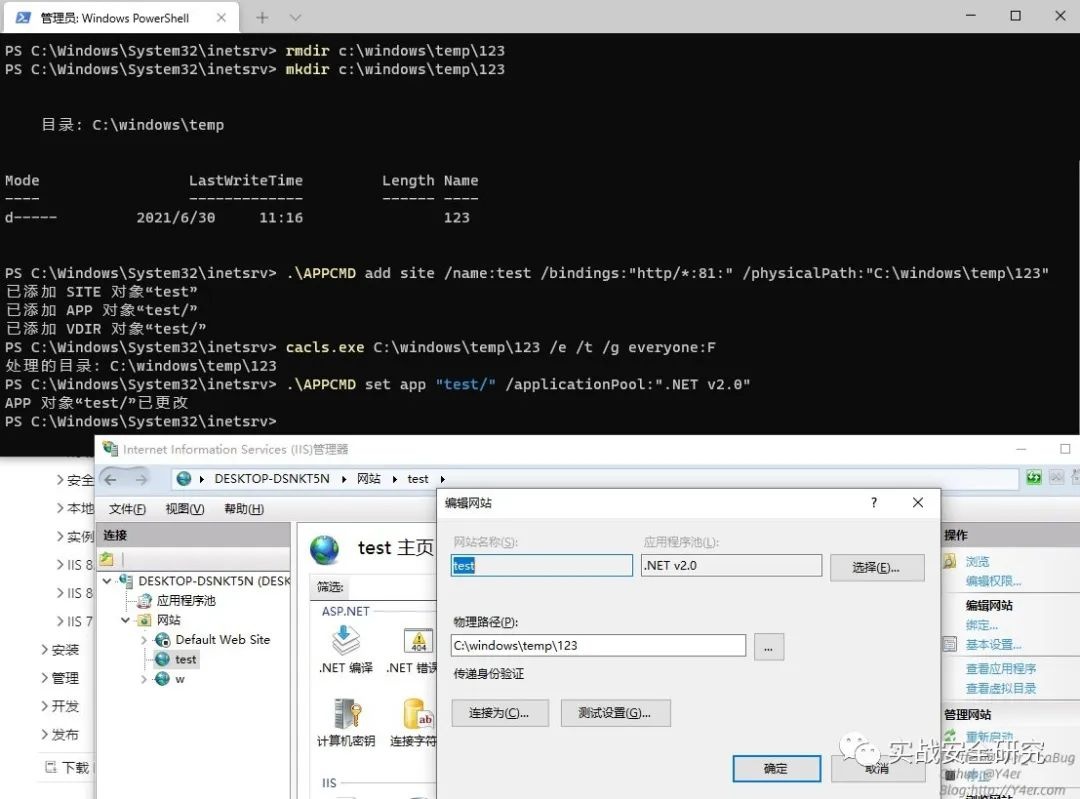
Task: Open breadcrumb arrow after DESKTOP-DSNKT5N
Action: pyautogui.click(x=344, y=479)
